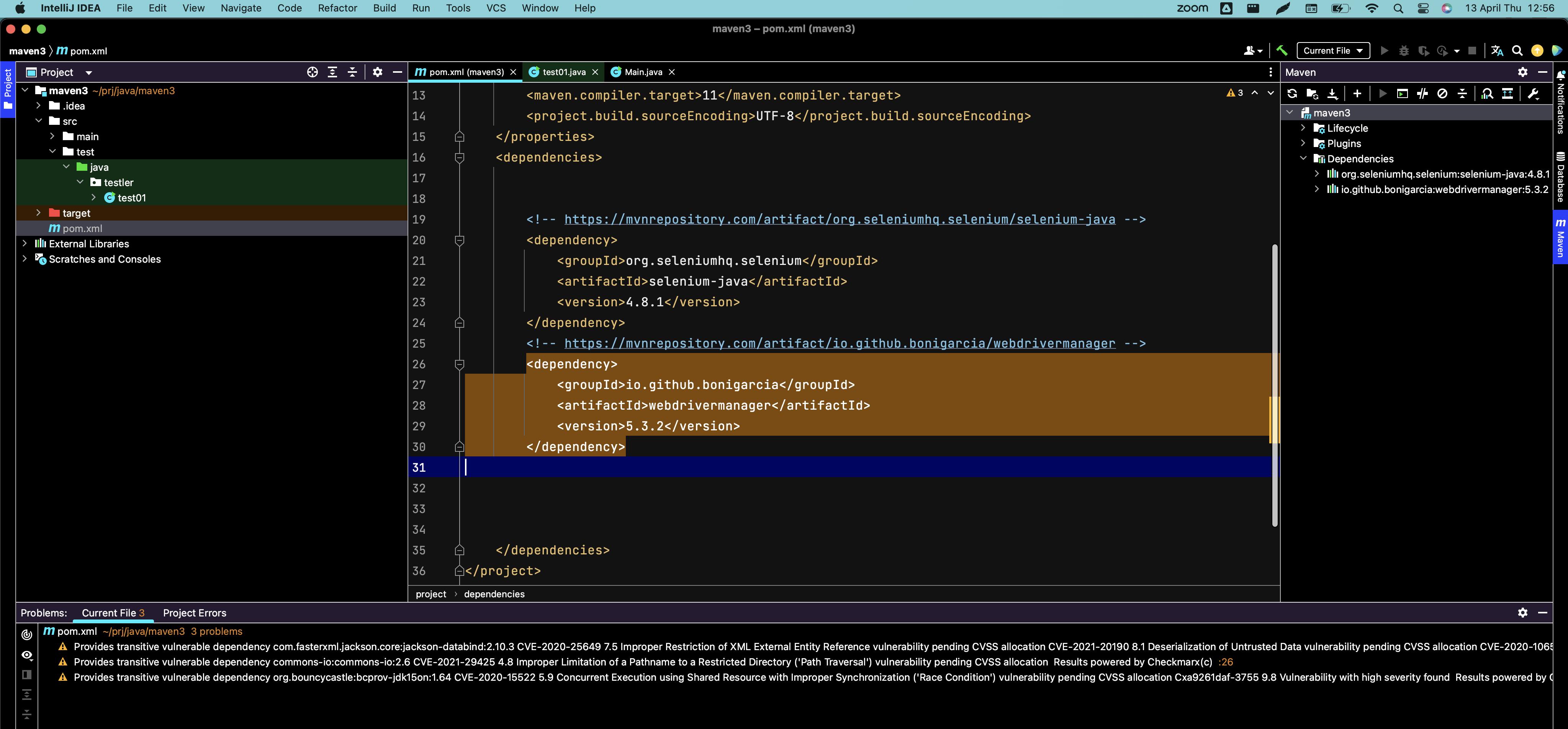This screenshot has width=1568, height=729.
Task: Open the selenium-java mvnrepository link
Action: point(840,219)
